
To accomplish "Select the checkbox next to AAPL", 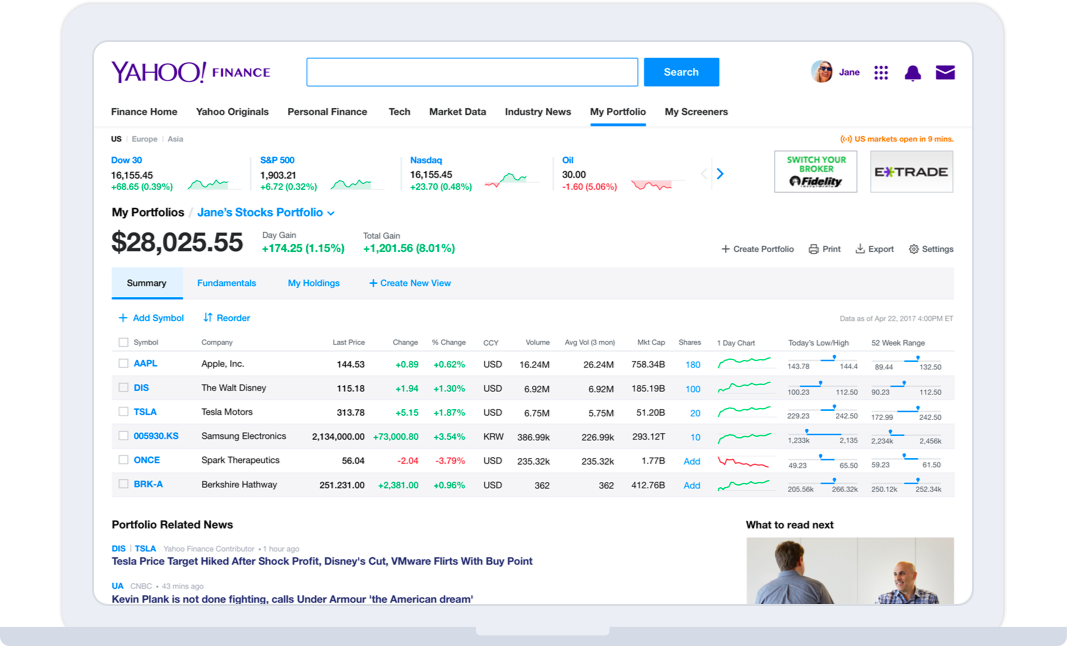I will coord(120,363).
